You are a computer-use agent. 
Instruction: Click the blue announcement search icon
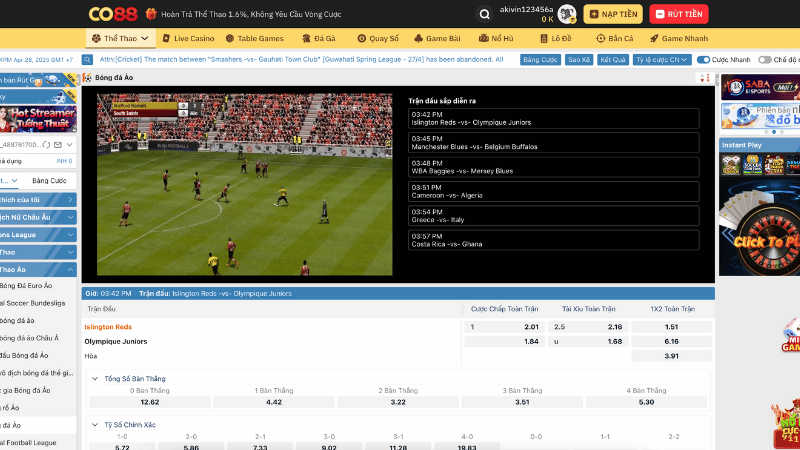(x=87, y=60)
